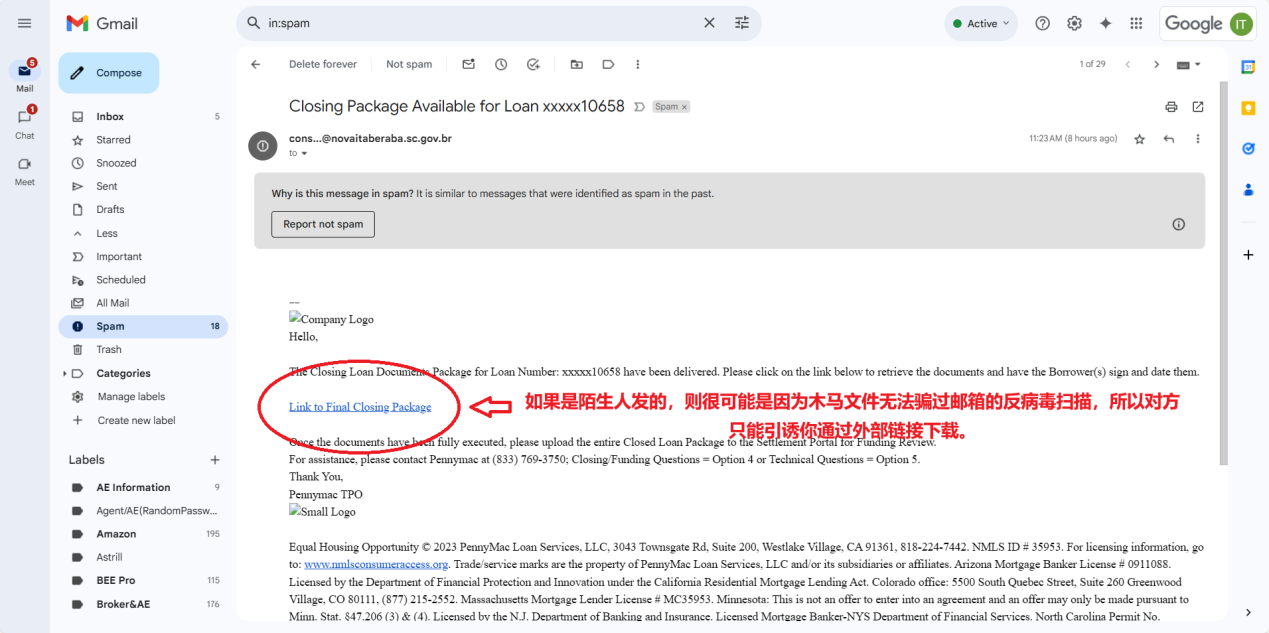This screenshot has height=633, width=1269.
Task: Open Link to Final Closing Package
Action: [360, 407]
